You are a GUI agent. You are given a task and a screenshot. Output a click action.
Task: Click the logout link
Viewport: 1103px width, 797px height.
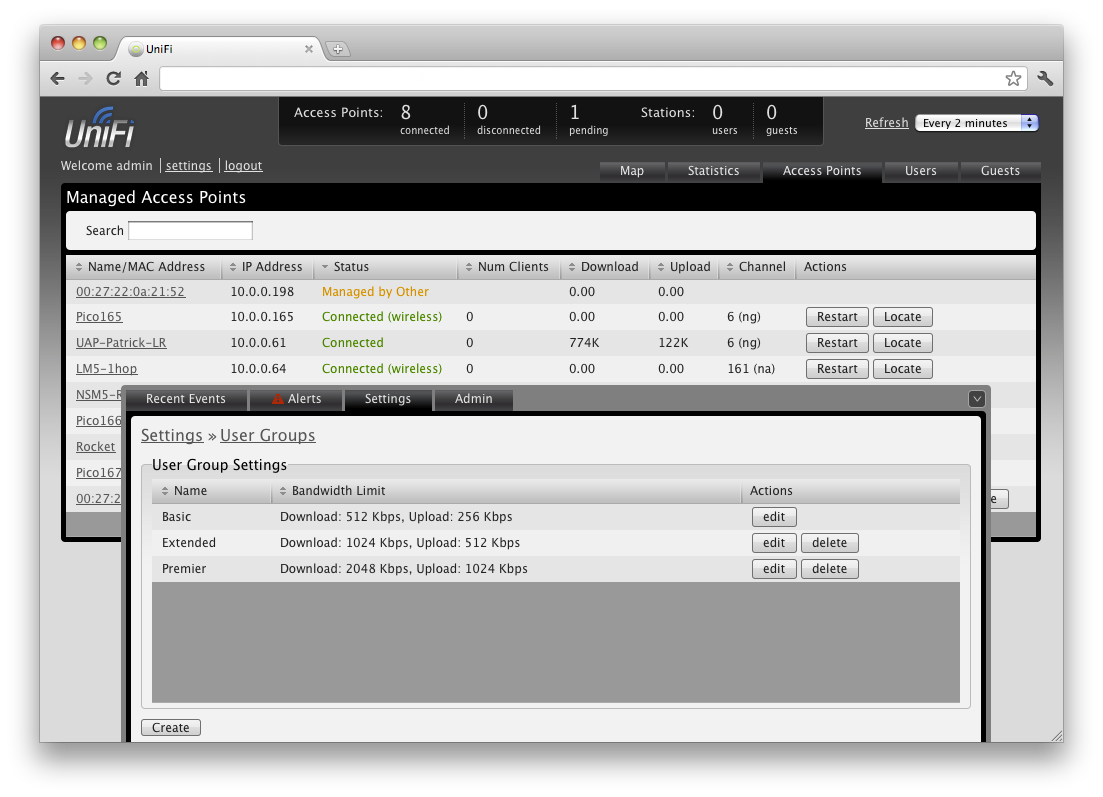tap(243, 166)
